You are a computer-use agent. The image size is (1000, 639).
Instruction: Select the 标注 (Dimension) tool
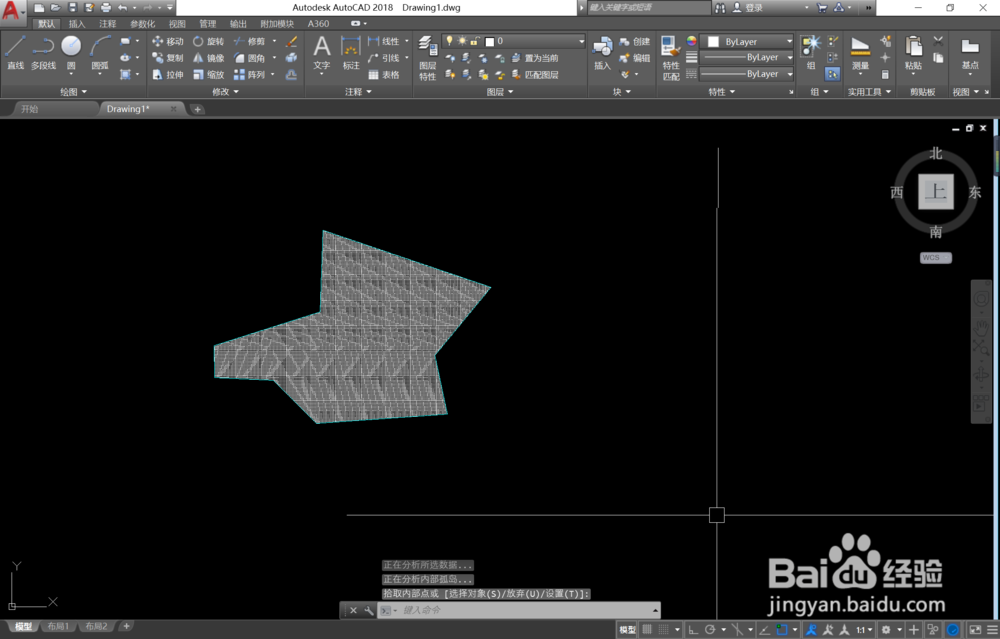351,53
